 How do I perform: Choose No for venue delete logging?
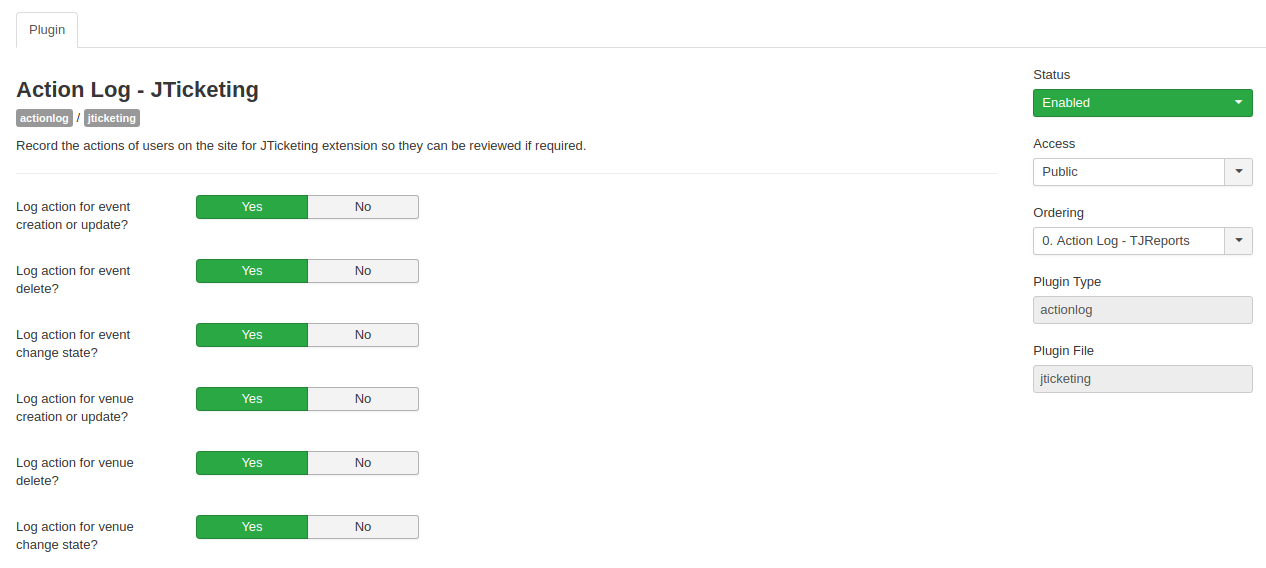[362, 463]
